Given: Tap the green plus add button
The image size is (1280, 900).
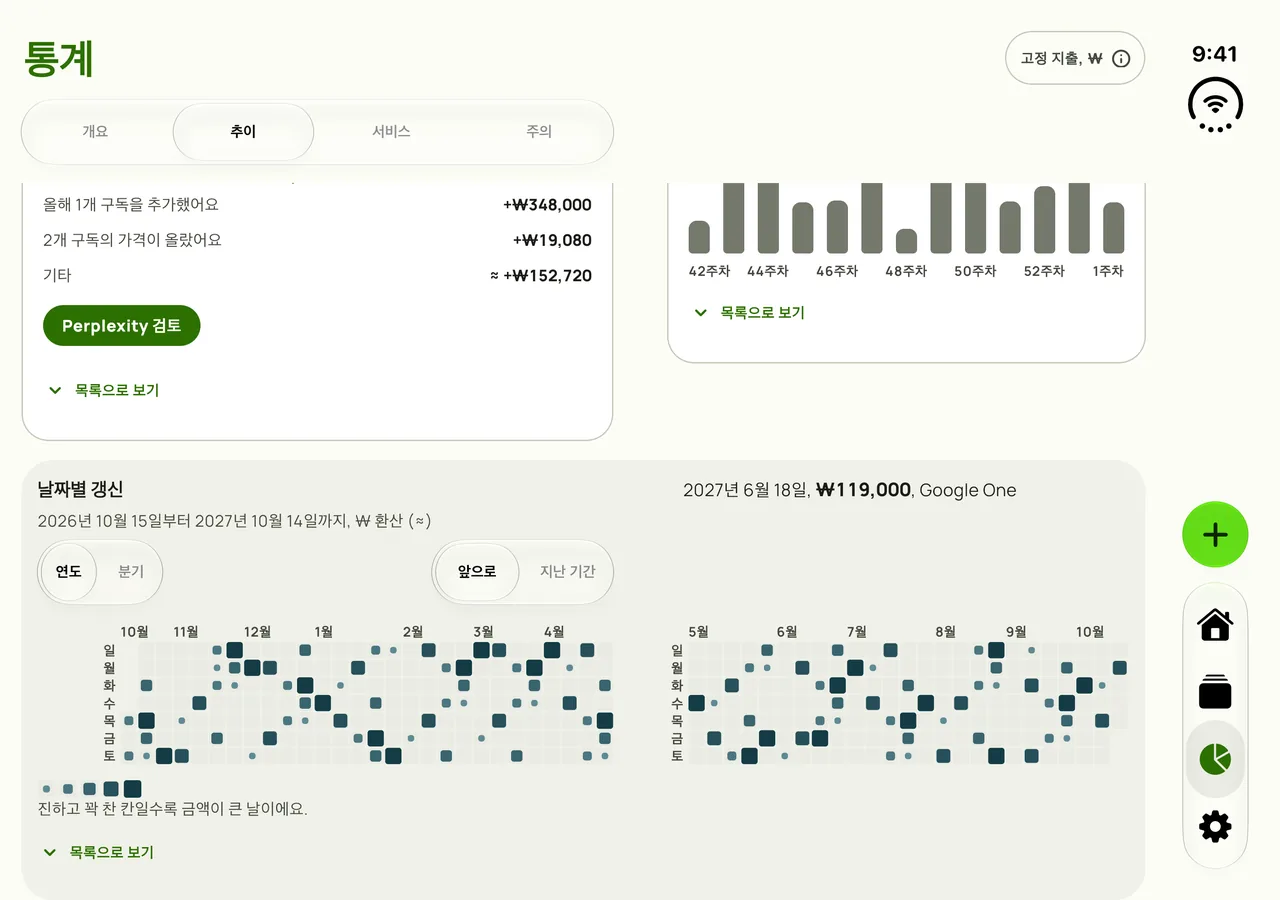Looking at the screenshot, I should 1215,535.
